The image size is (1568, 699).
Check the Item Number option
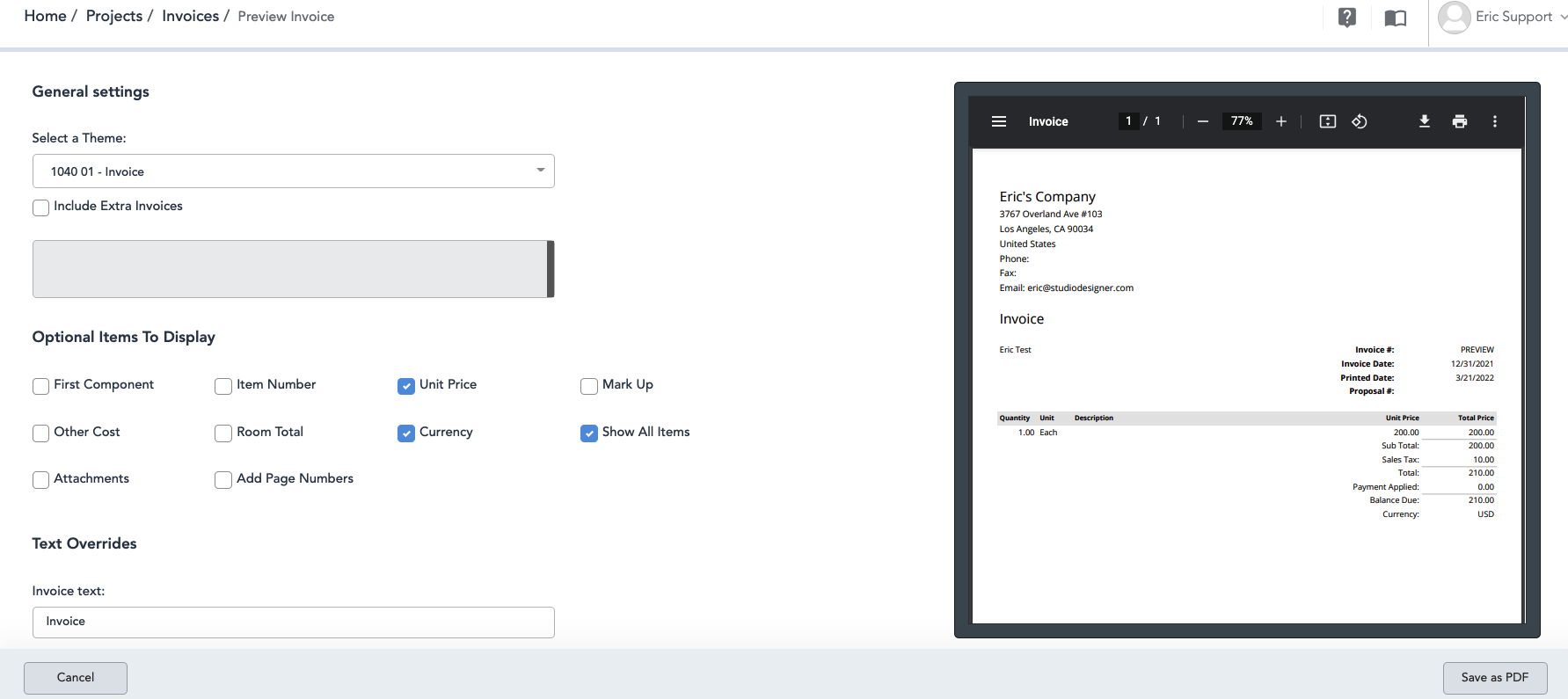(x=223, y=386)
